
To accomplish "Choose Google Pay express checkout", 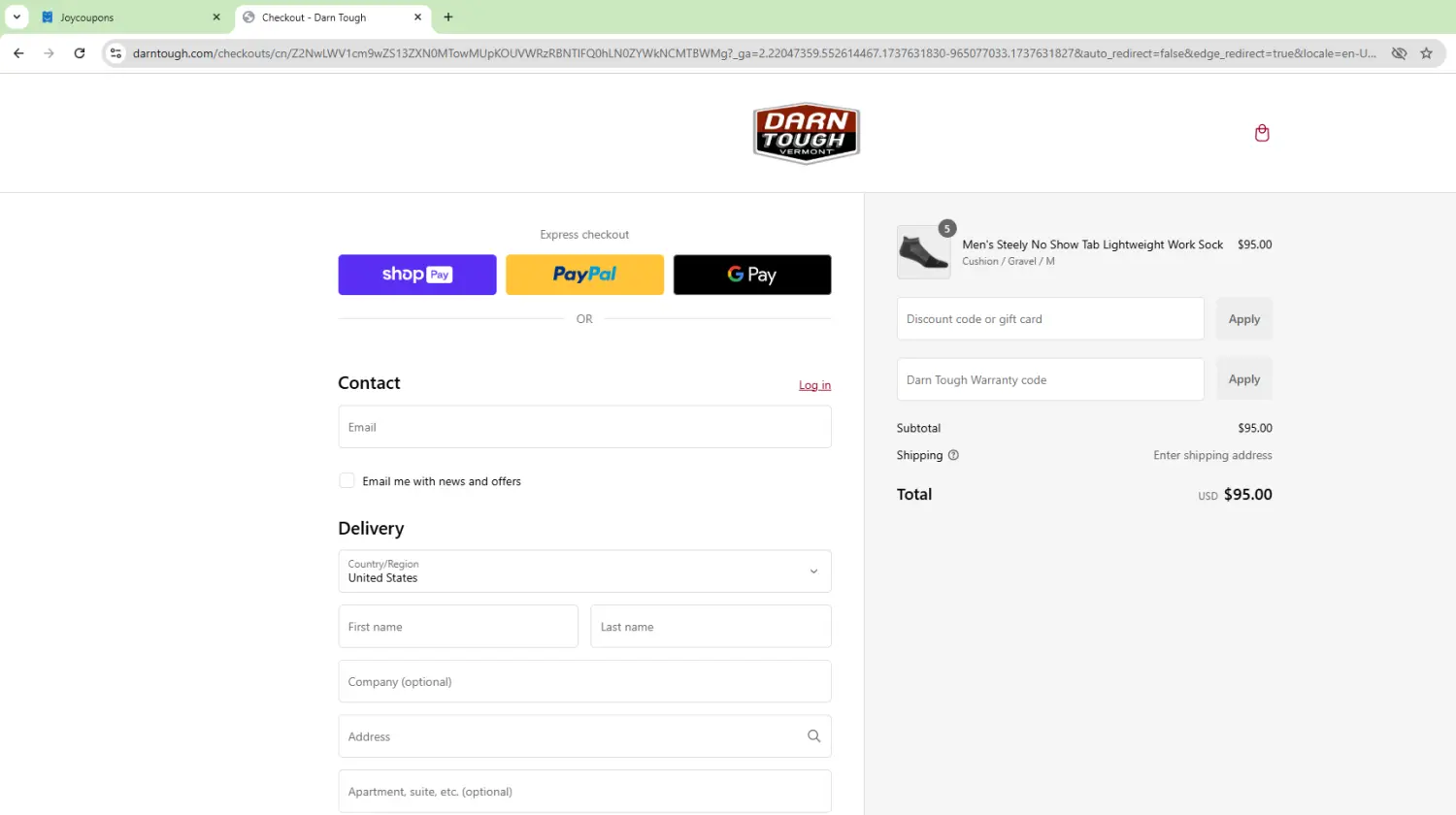I will (x=752, y=275).
